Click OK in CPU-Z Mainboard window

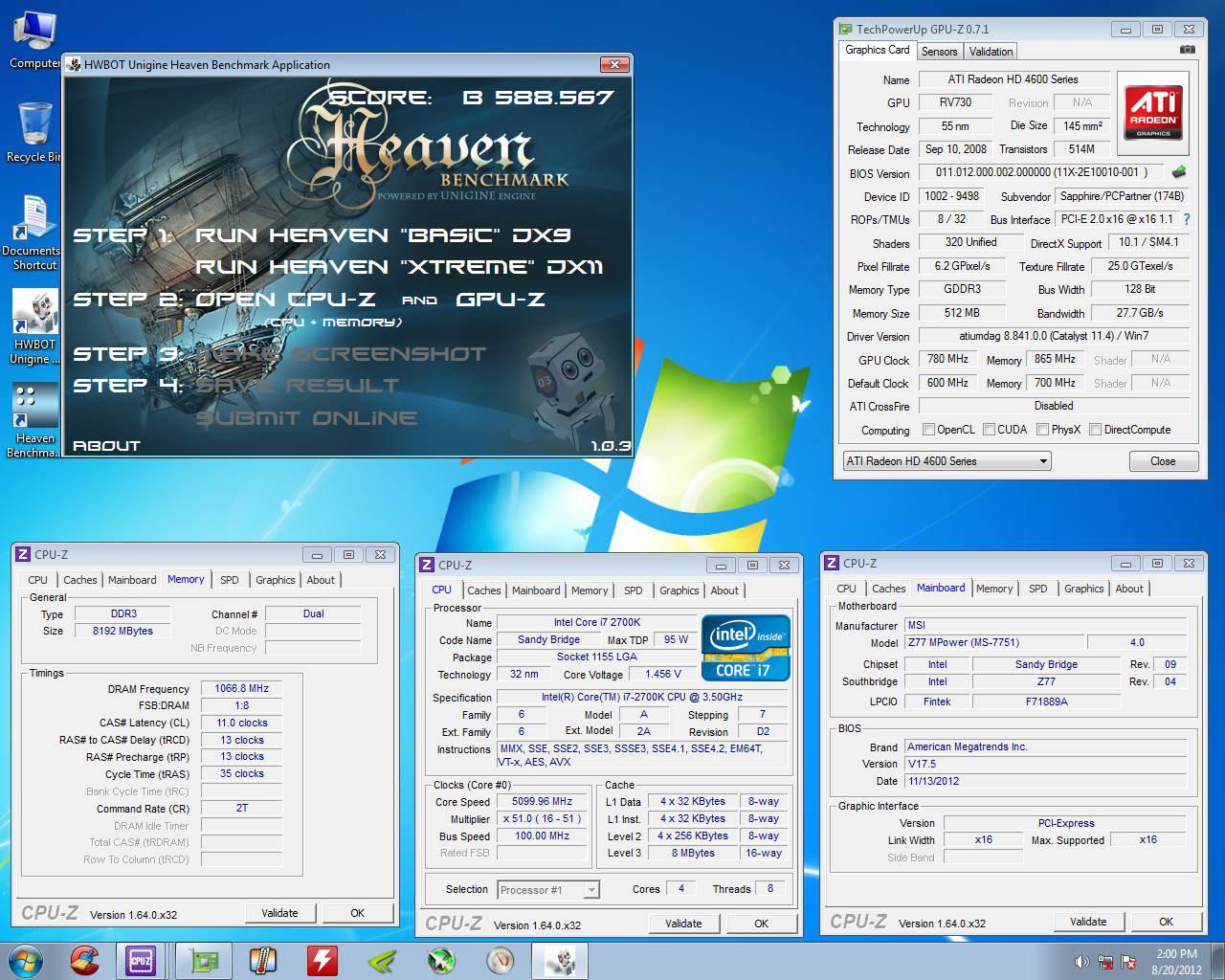coord(1167,922)
